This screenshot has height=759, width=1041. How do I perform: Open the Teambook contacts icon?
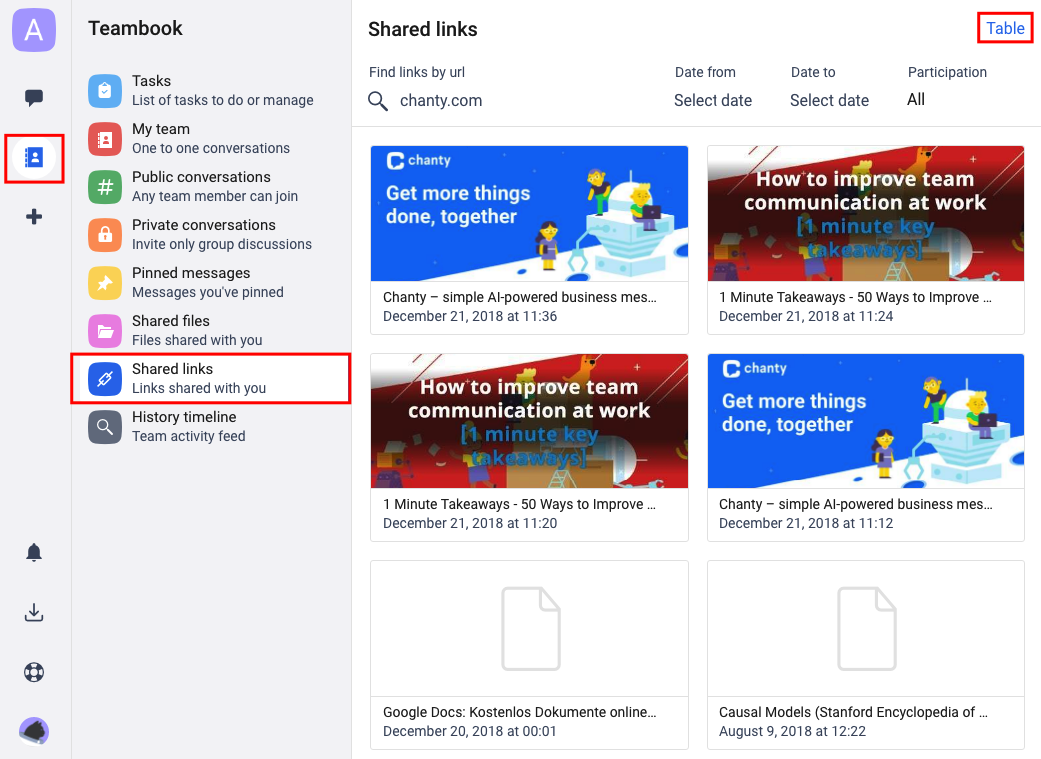pyautogui.click(x=34, y=157)
